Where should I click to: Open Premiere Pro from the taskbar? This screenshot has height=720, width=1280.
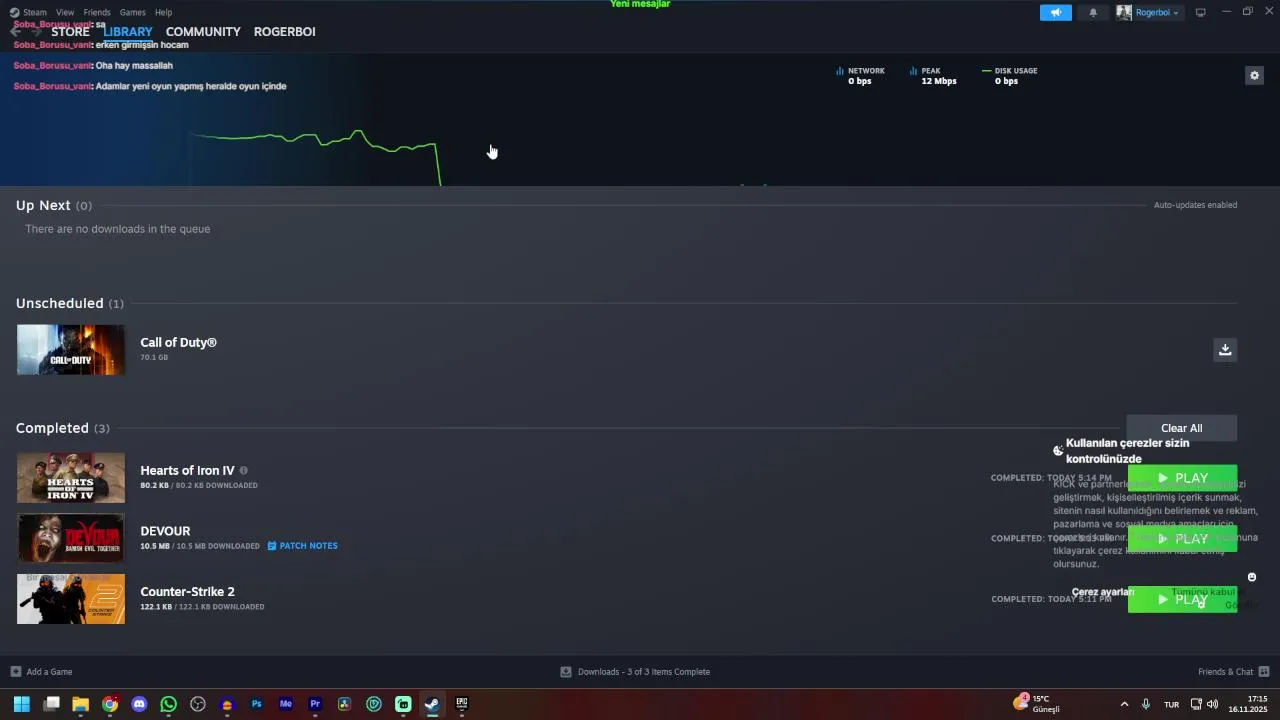(x=315, y=704)
